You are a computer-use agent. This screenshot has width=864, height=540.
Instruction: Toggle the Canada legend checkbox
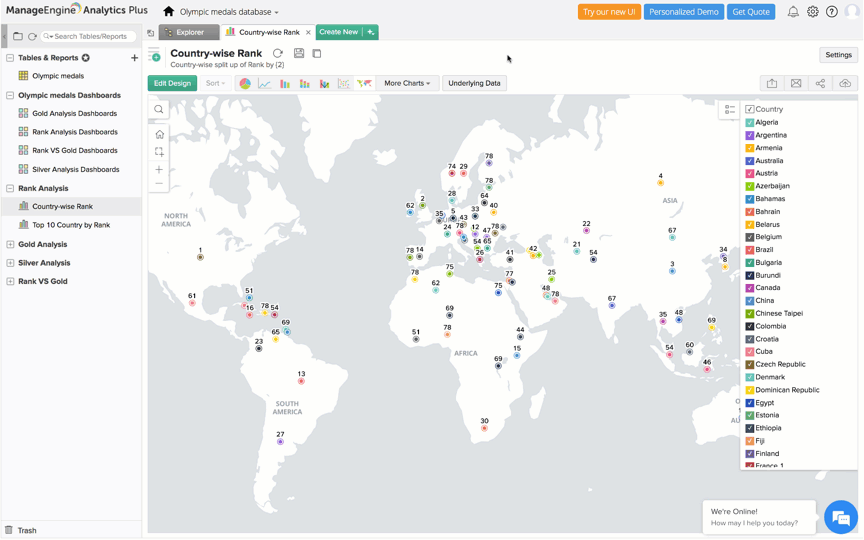(x=749, y=288)
